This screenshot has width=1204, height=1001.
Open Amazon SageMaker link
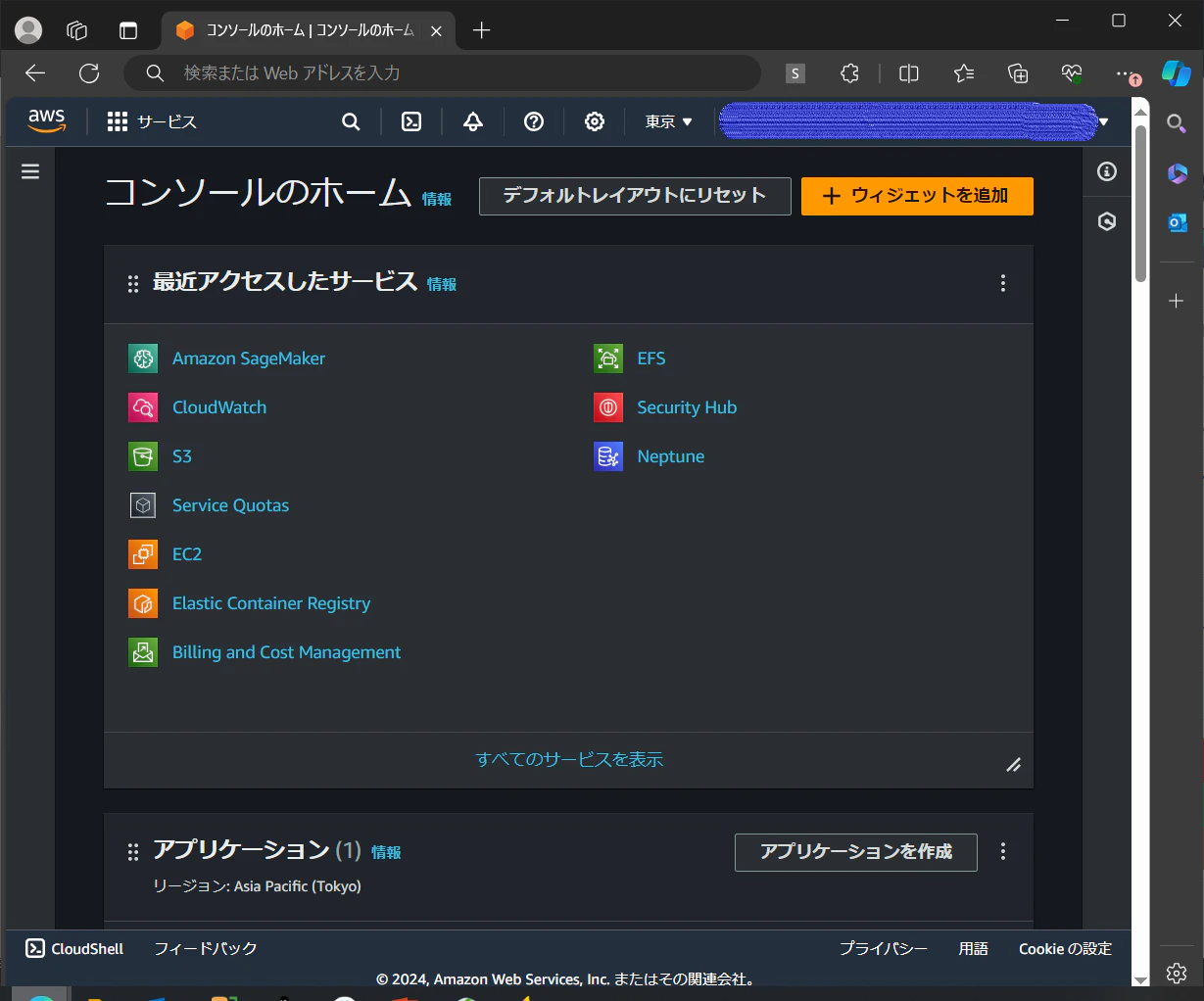coord(249,358)
